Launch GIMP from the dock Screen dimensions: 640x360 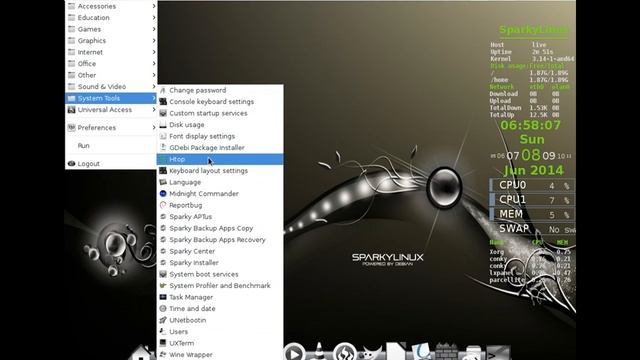click(x=371, y=352)
